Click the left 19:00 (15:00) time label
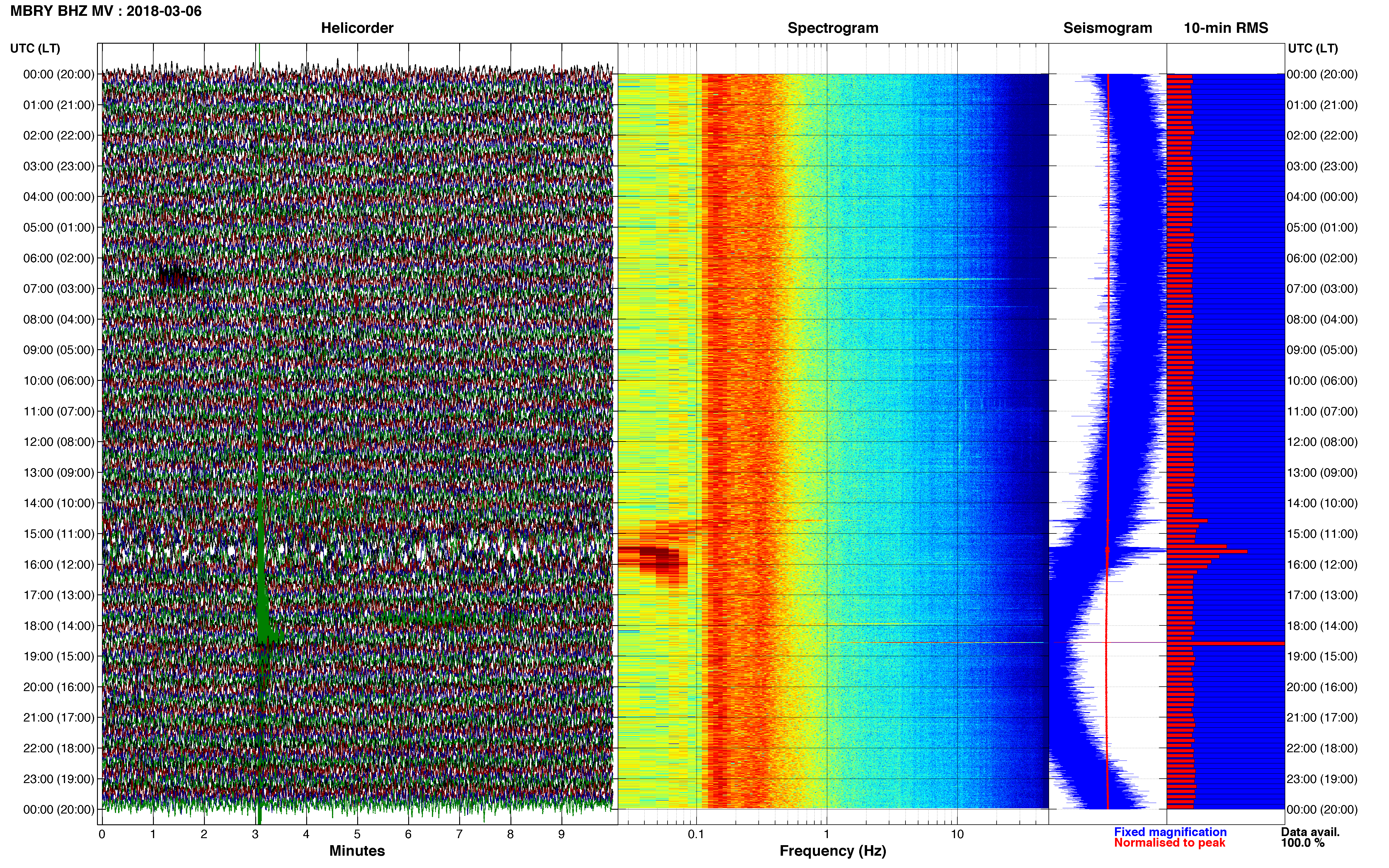The width and height of the screenshot is (1389, 868). pyautogui.click(x=59, y=657)
